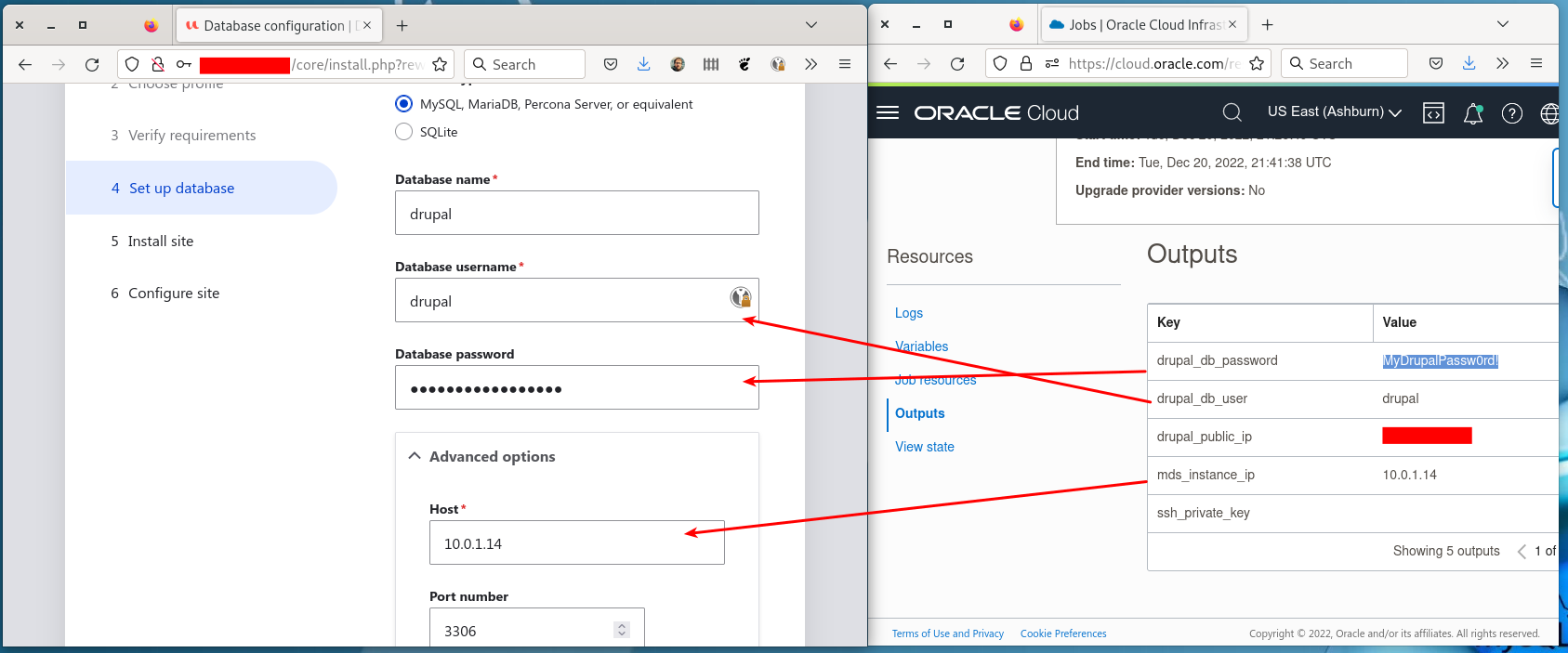This screenshot has width=1568, height=653.
Task: Click the password manager icon in Database username field
Action: (x=741, y=297)
